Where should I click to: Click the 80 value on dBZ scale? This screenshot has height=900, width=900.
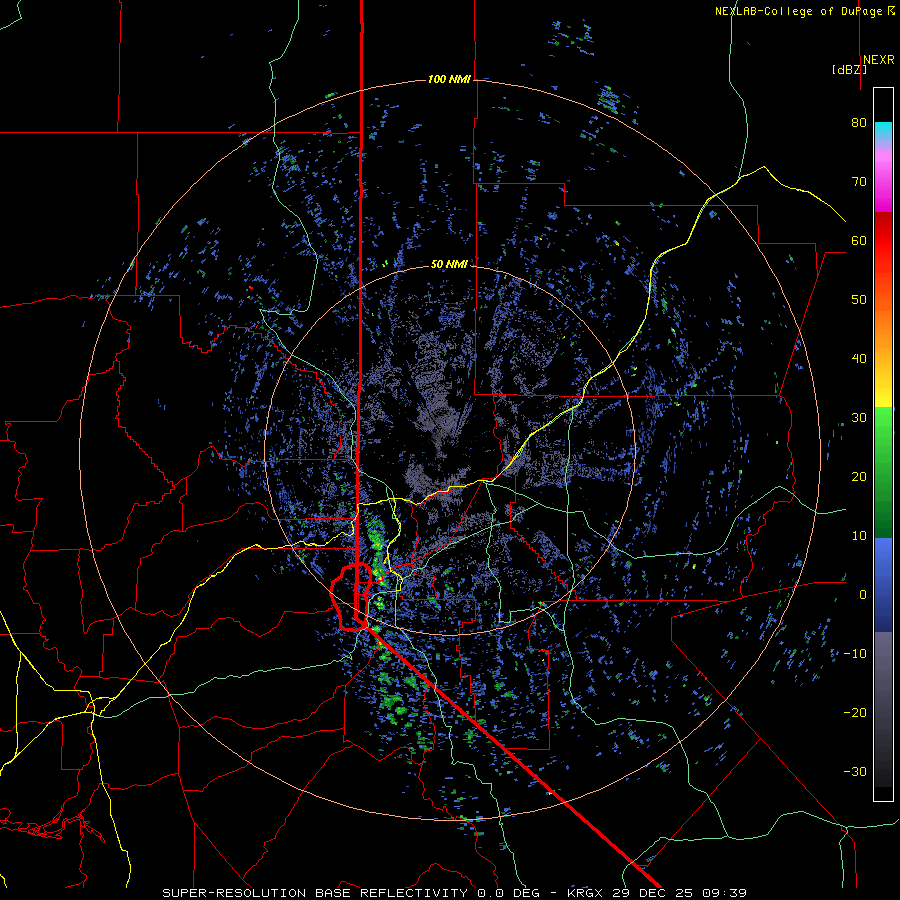click(859, 122)
